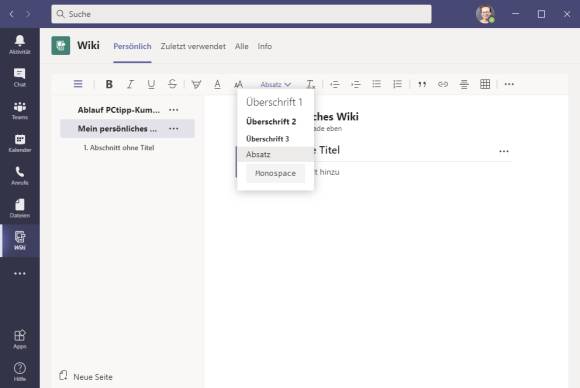
Task: Insert a quote block
Action: coord(422,84)
